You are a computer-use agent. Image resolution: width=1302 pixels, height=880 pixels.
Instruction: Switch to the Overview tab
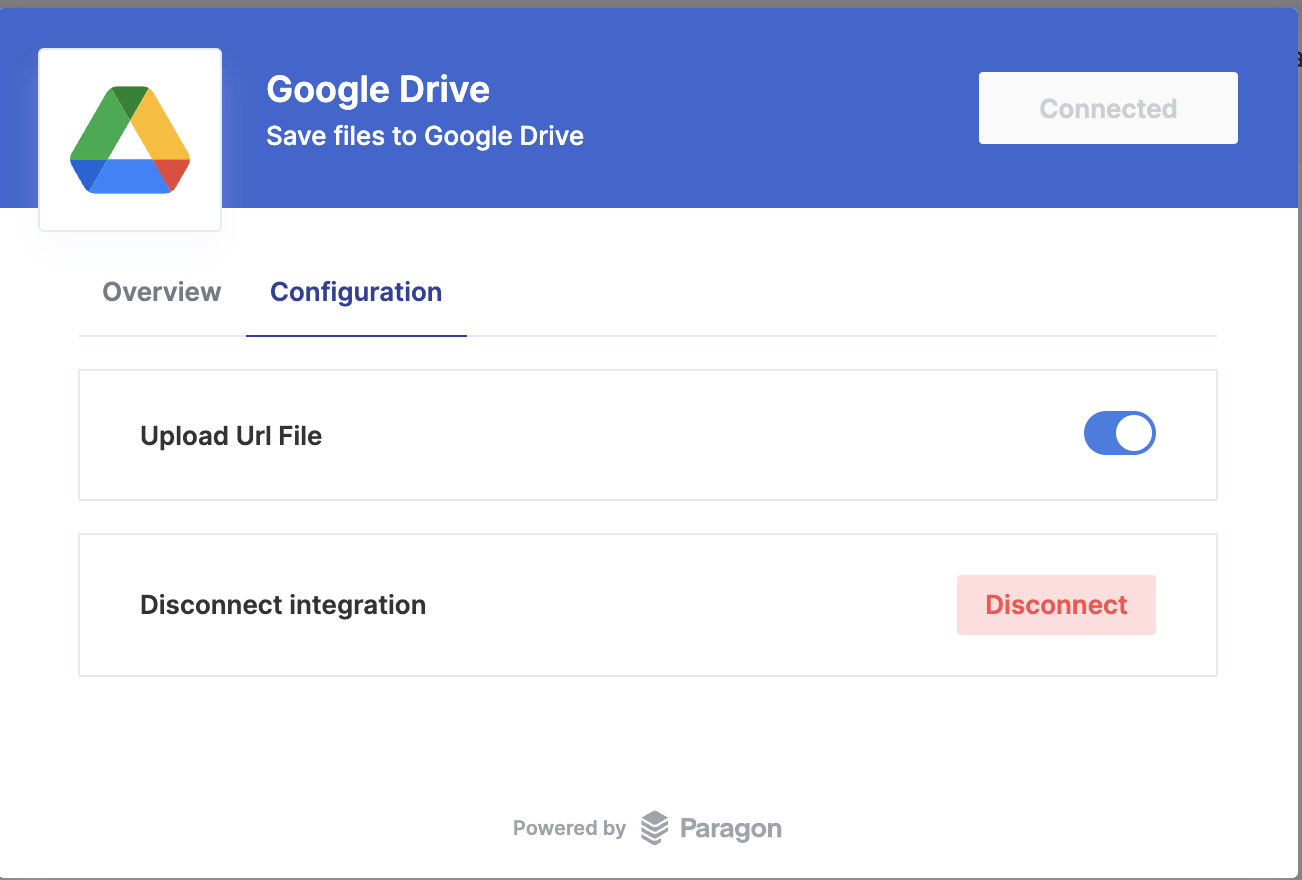(162, 292)
